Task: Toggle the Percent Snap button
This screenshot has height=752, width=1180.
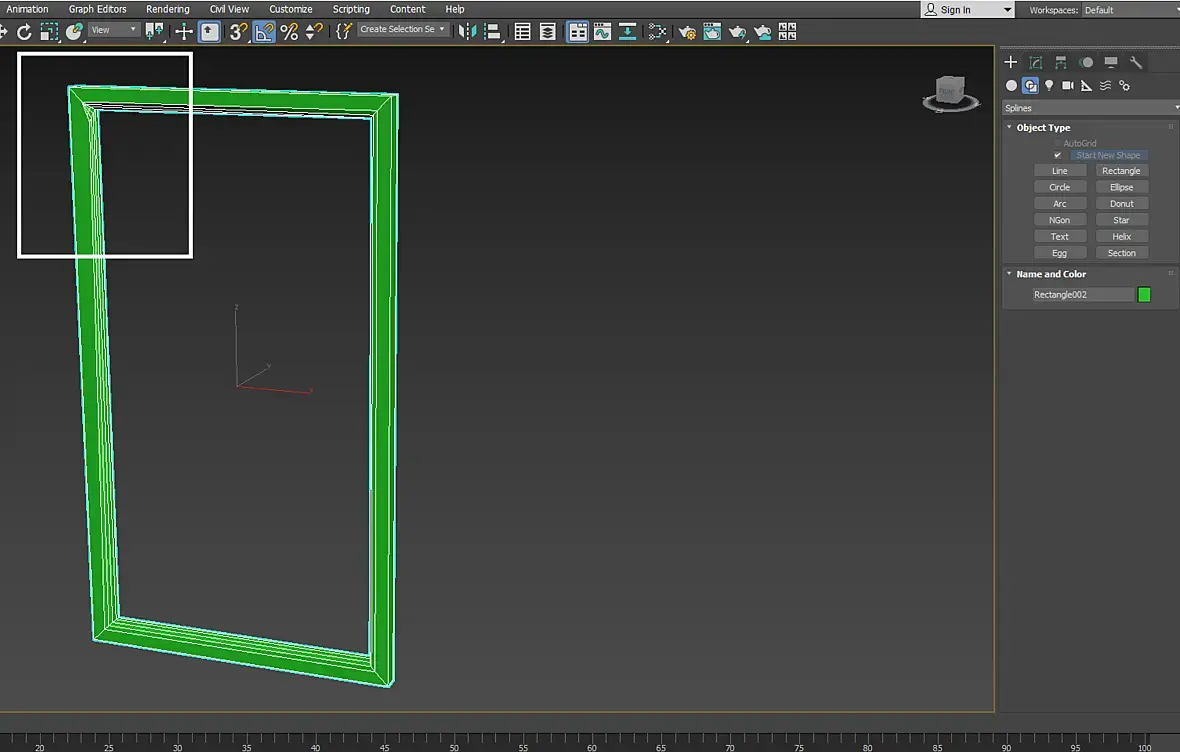Action: point(289,32)
